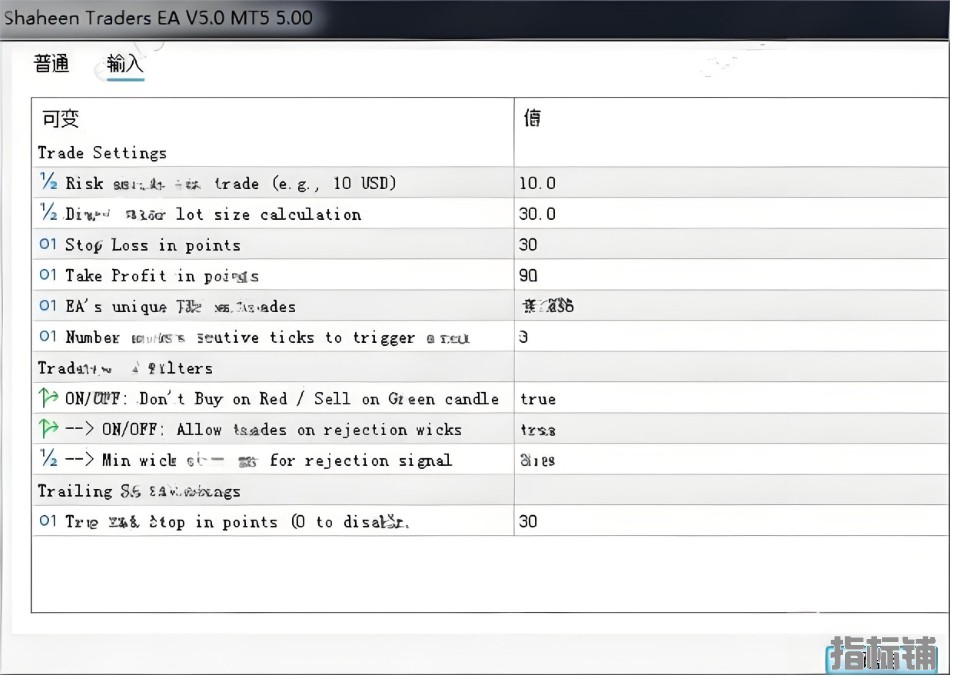Edit the Take Profit value 90
Viewport: 953px width, 678px height.
coord(528,276)
